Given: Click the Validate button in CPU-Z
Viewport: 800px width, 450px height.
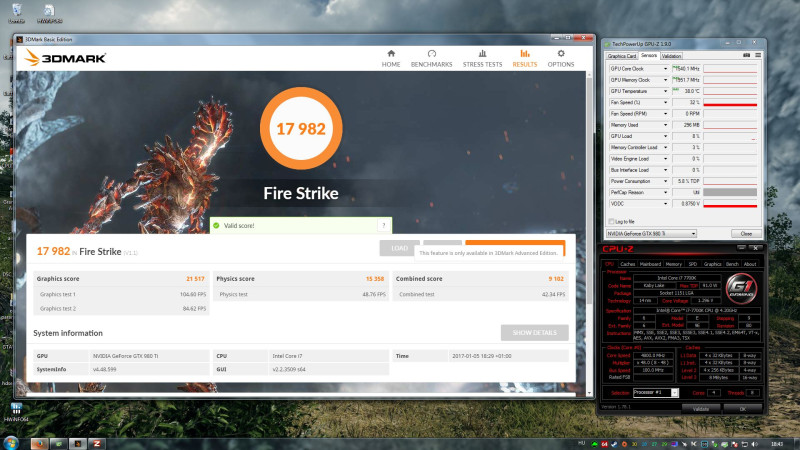Looking at the screenshot, I should point(701,409).
